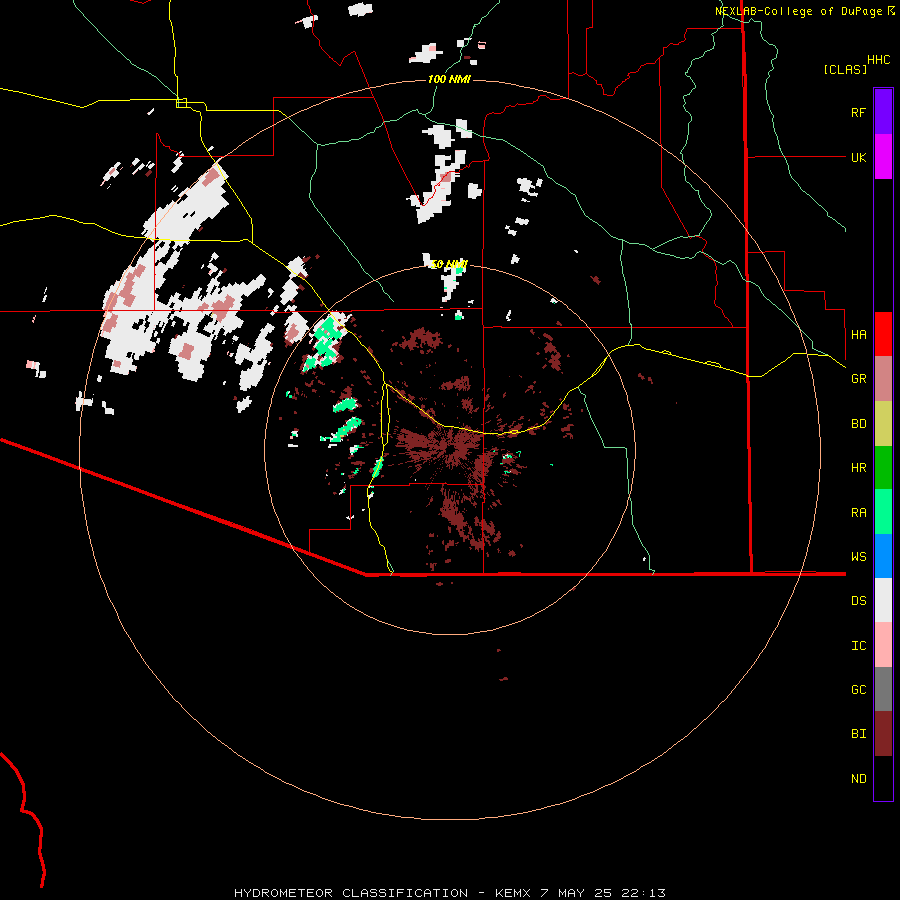
Task: Click the bright green RA legend swatch
Action: click(x=883, y=512)
